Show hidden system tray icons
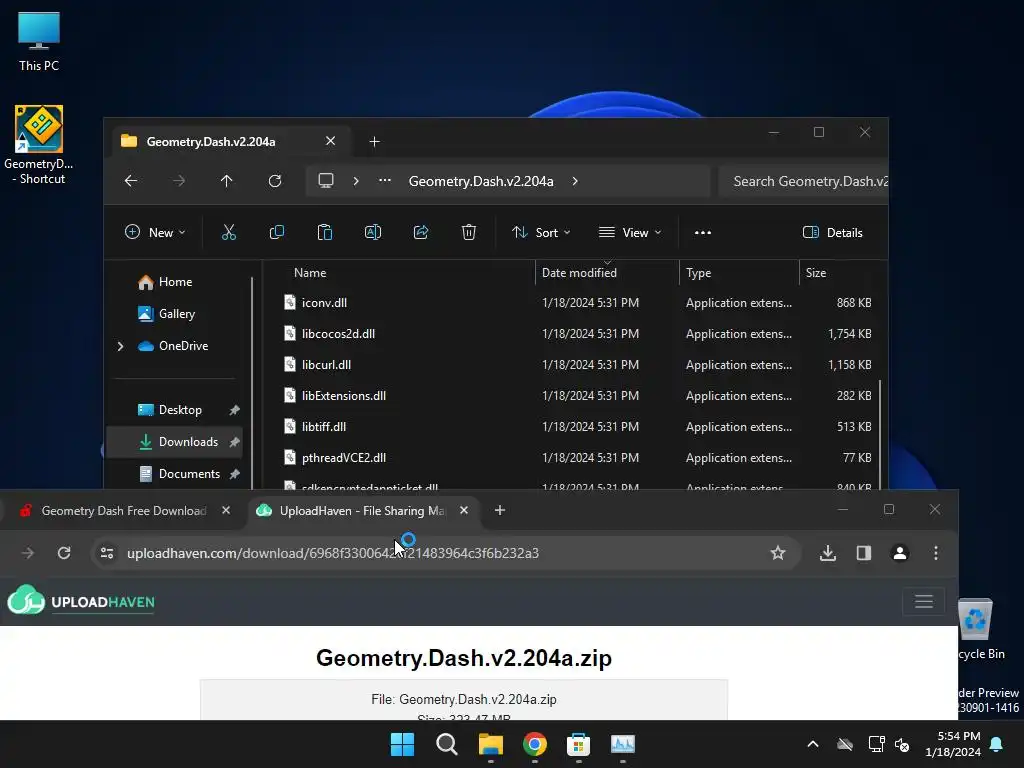The image size is (1024, 768). [813, 744]
